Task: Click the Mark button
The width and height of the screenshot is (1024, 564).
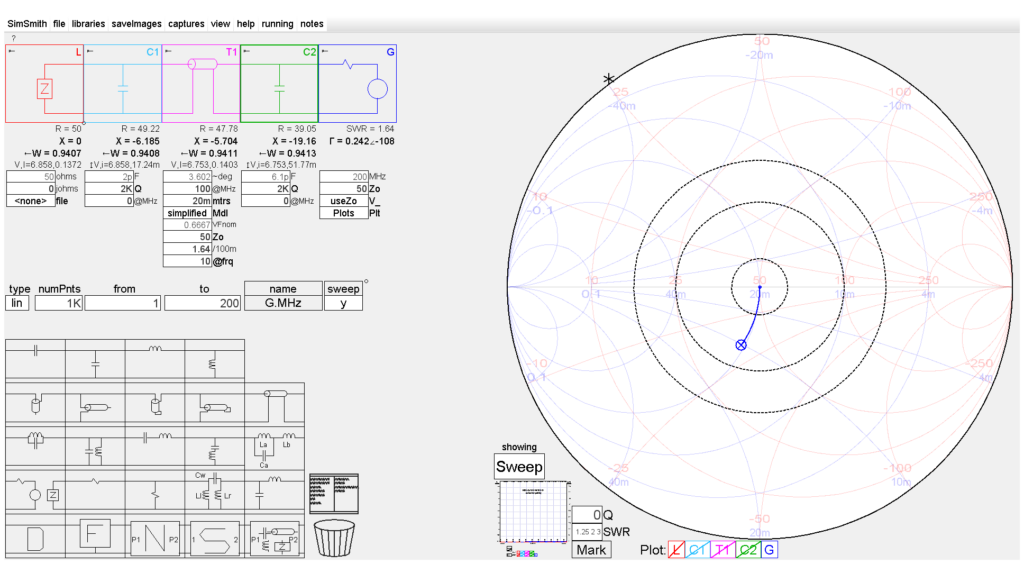Action: pyautogui.click(x=591, y=550)
